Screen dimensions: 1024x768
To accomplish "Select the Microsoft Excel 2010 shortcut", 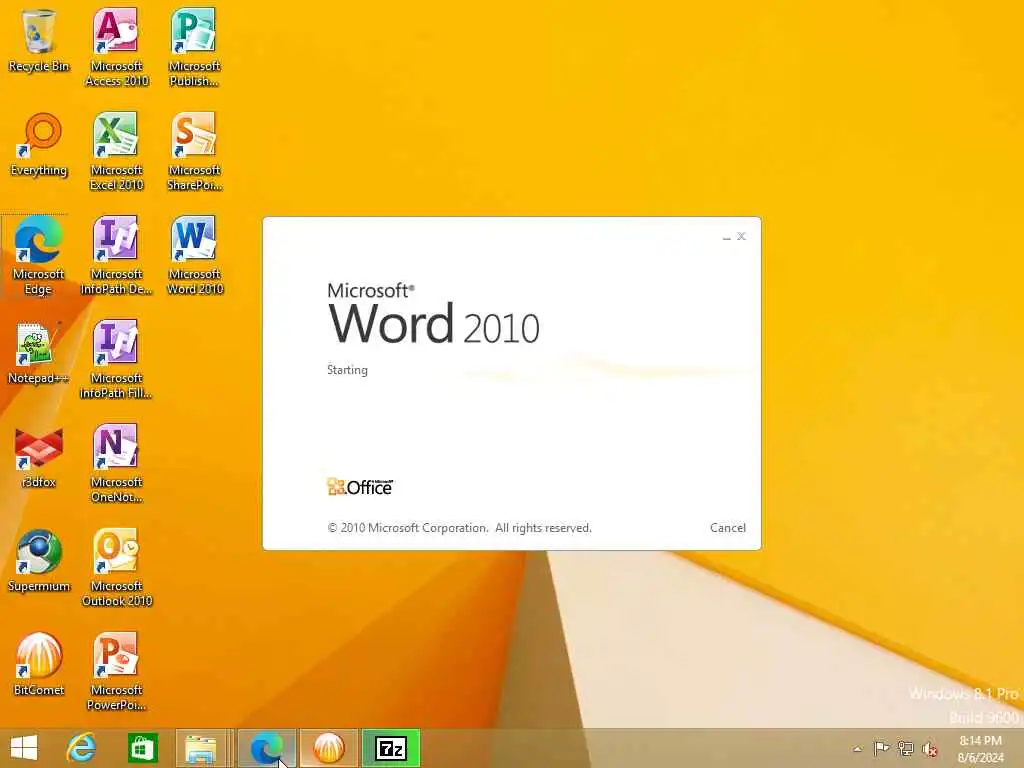I will [x=116, y=151].
